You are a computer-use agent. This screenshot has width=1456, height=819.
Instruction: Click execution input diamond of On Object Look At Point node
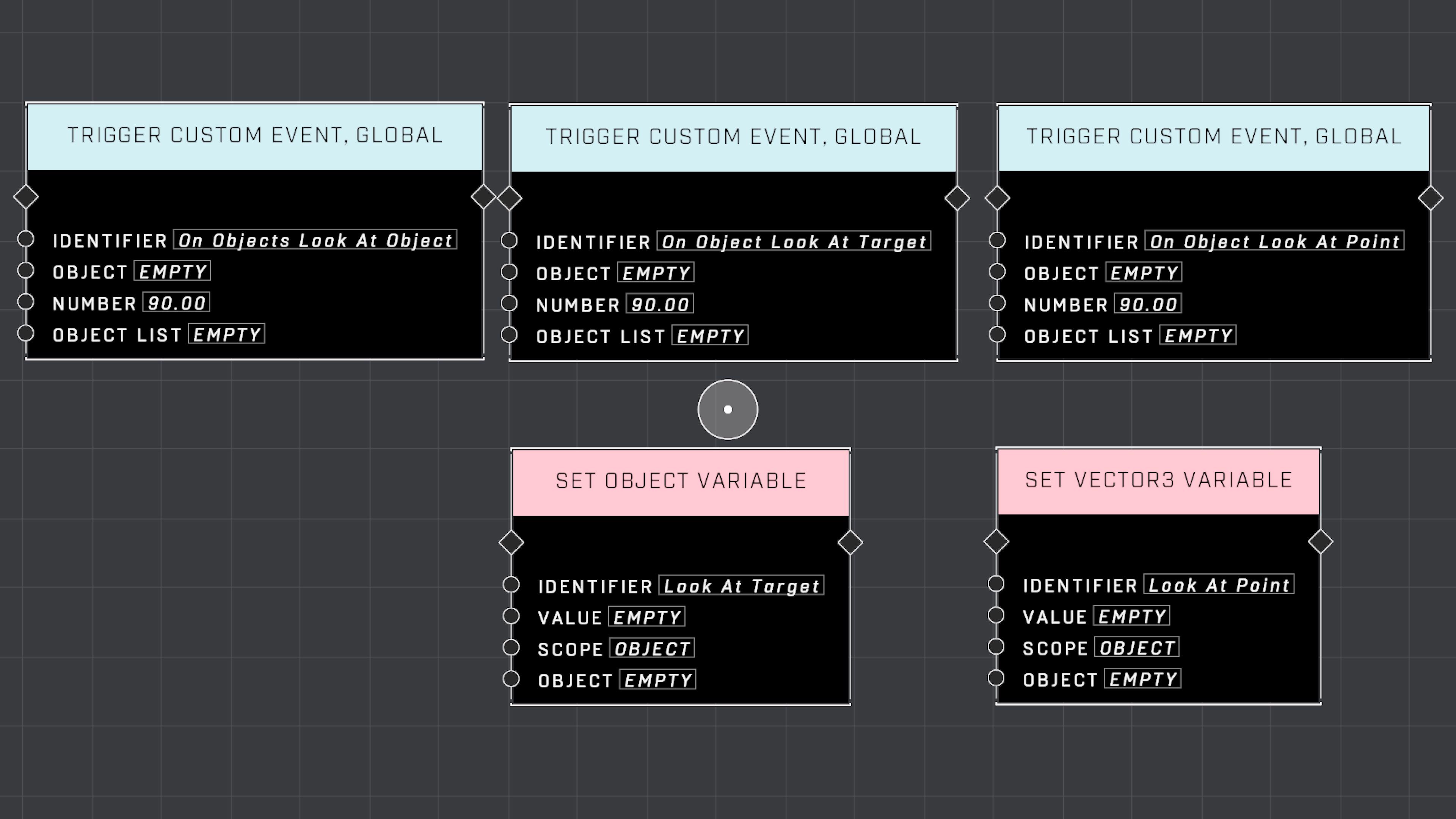click(997, 198)
